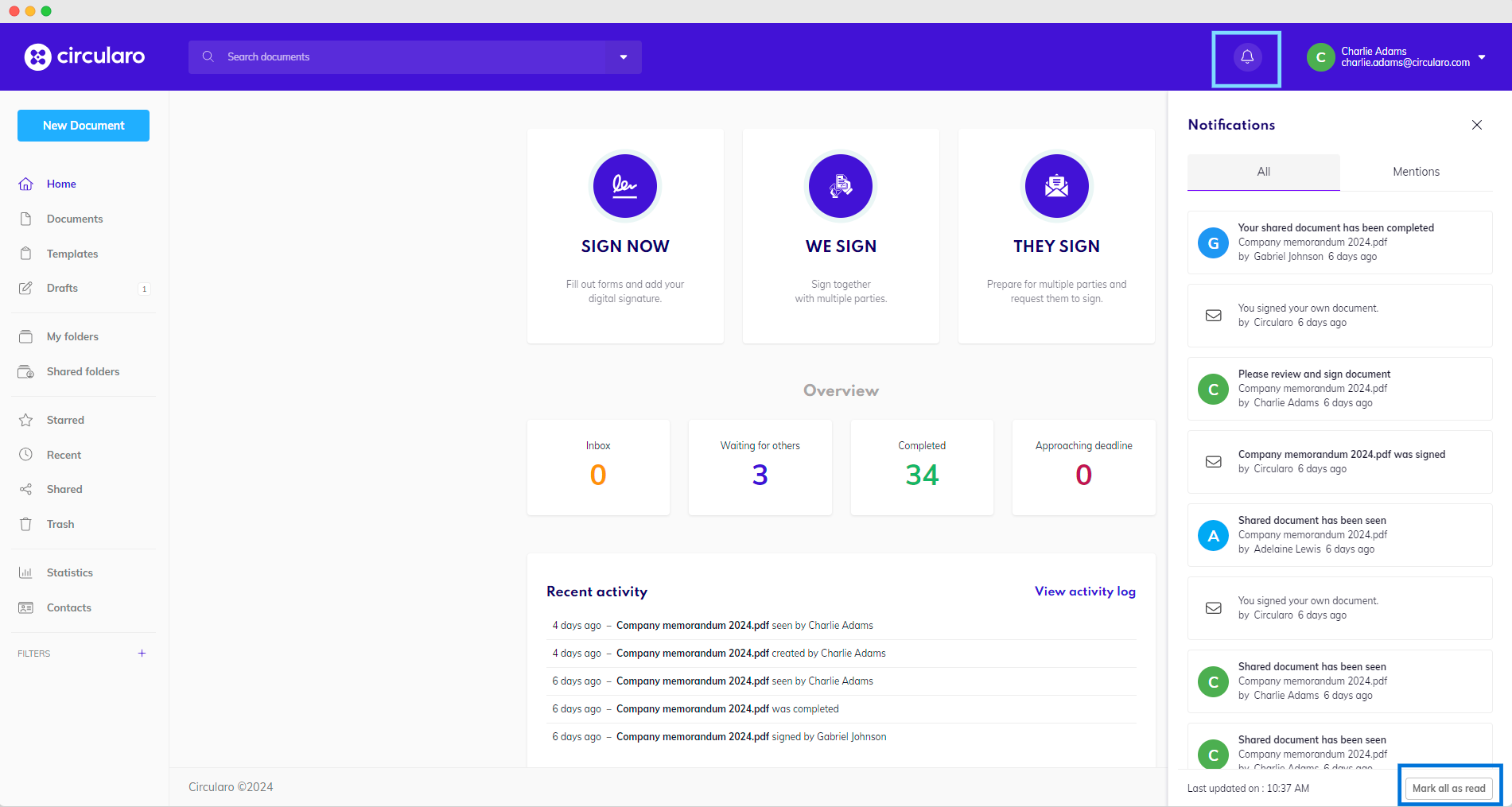Expand the Charlie Adams account menu
This screenshot has height=807, width=1512.
pos(1481,57)
